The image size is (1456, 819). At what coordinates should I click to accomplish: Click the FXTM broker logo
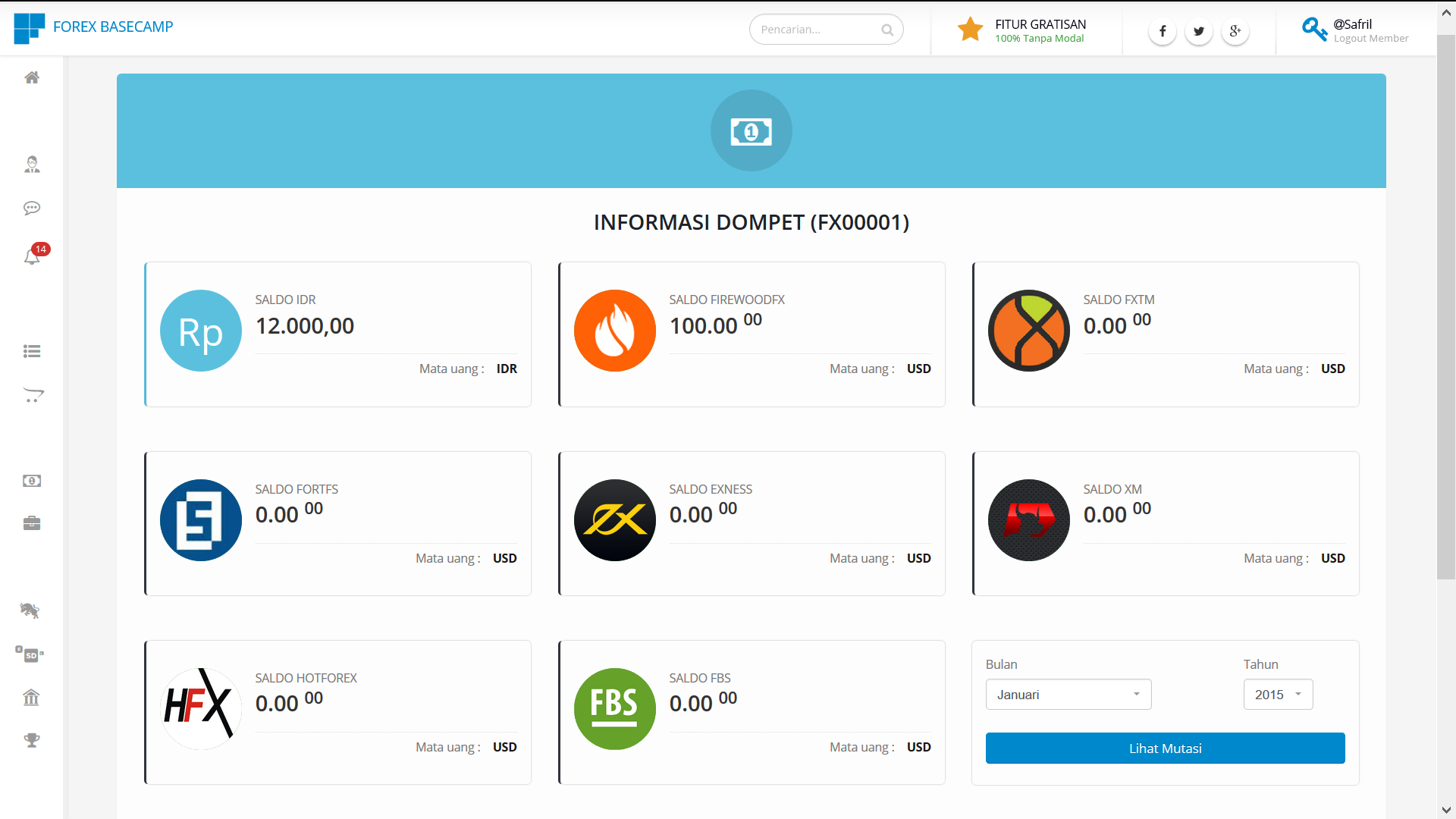click(x=1029, y=331)
